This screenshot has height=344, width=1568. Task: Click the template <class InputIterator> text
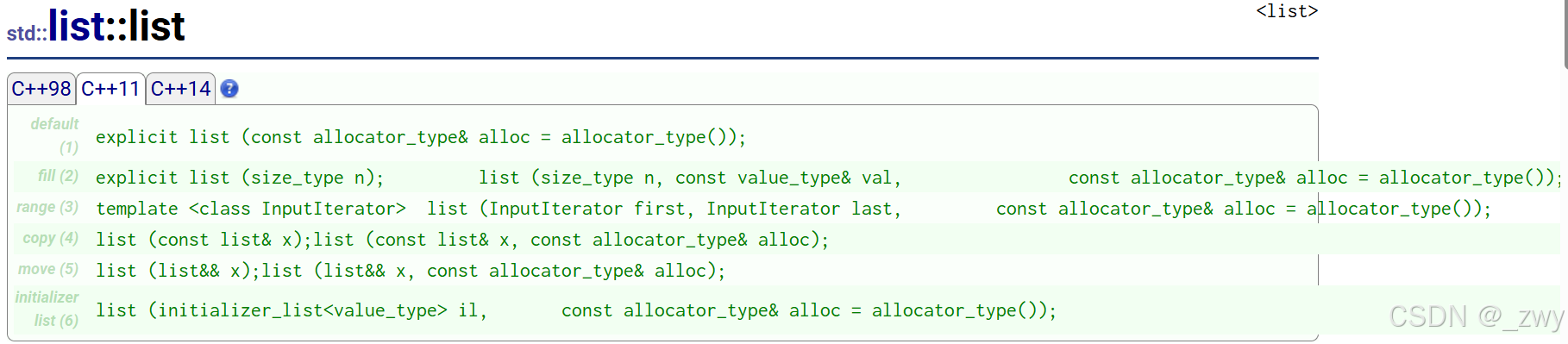click(251, 209)
